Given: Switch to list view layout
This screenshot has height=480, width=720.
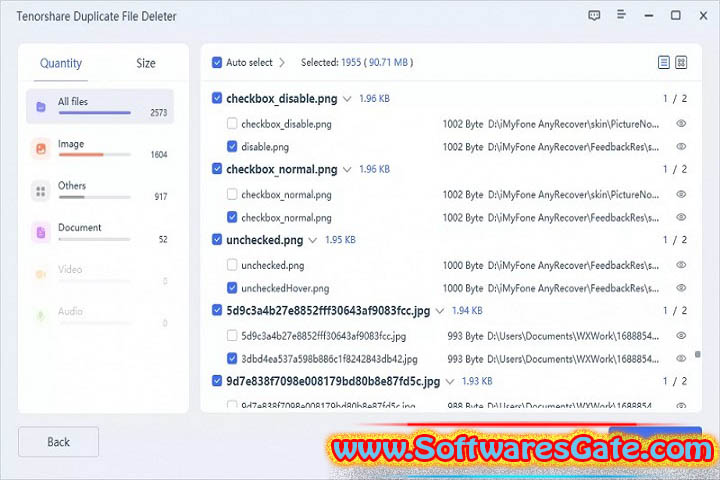Looking at the screenshot, I should click(x=664, y=62).
